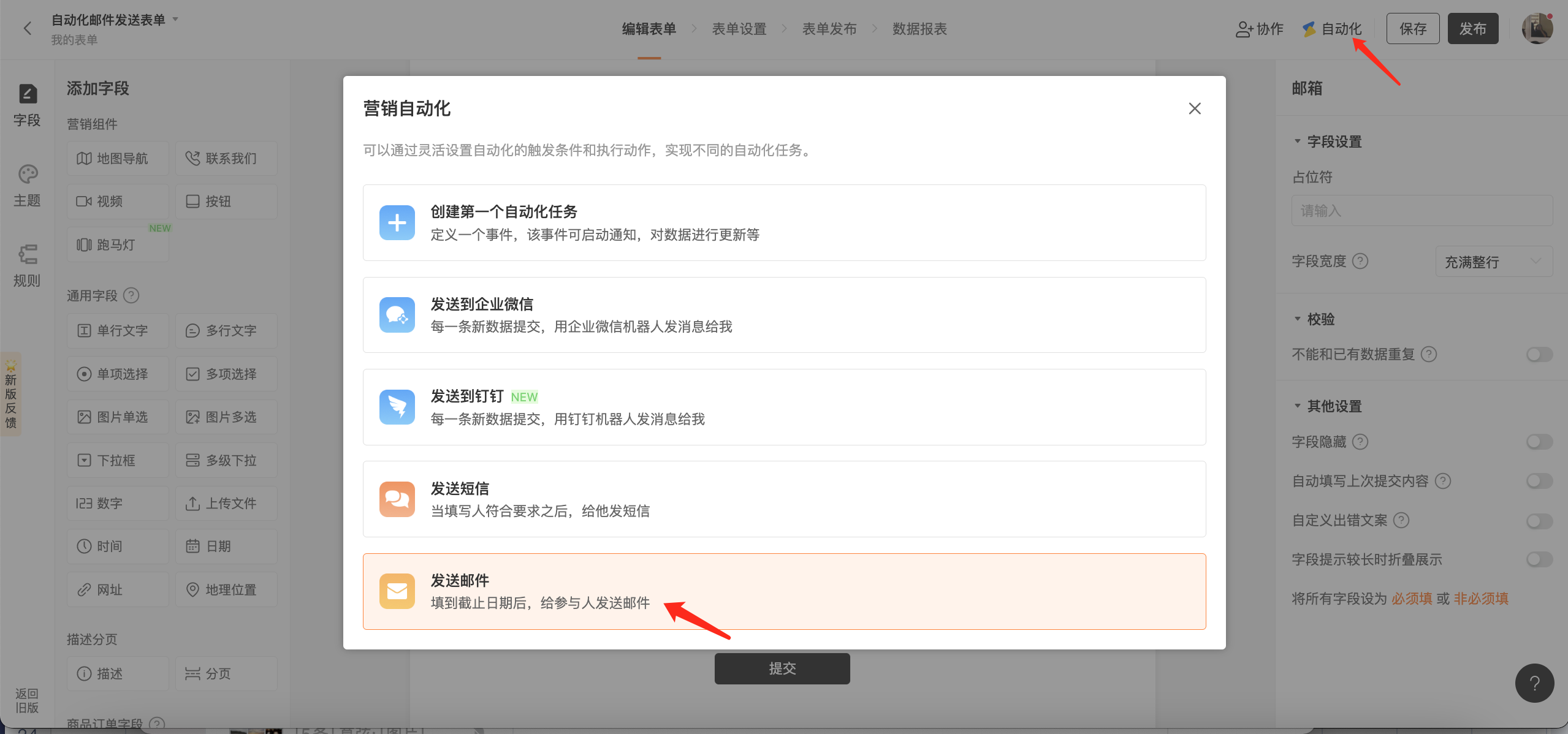This screenshot has height=734, width=1568.
Task: Click the orange SMS bubbles icon
Action: (x=397, y=499)
